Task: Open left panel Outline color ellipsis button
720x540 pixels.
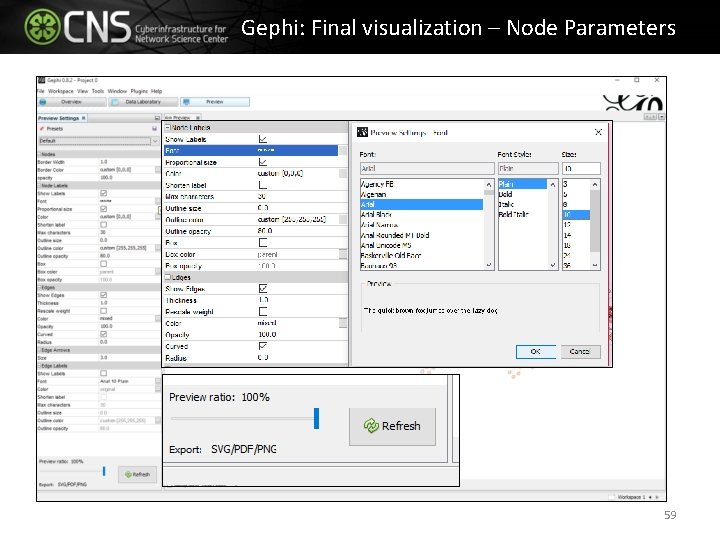Action: point(158,248)
